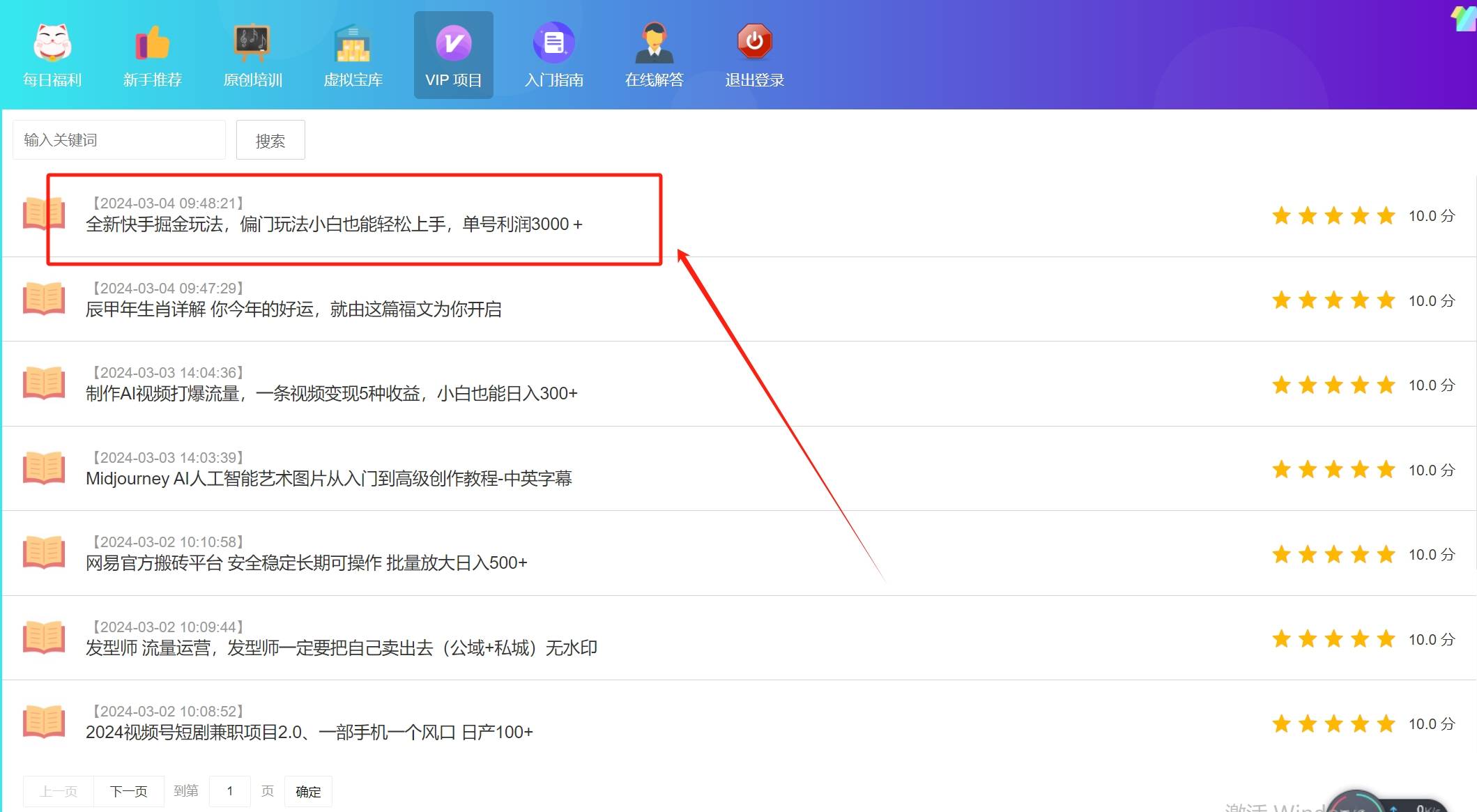Open the 新手推荐 thumbs-up icon

153,43
